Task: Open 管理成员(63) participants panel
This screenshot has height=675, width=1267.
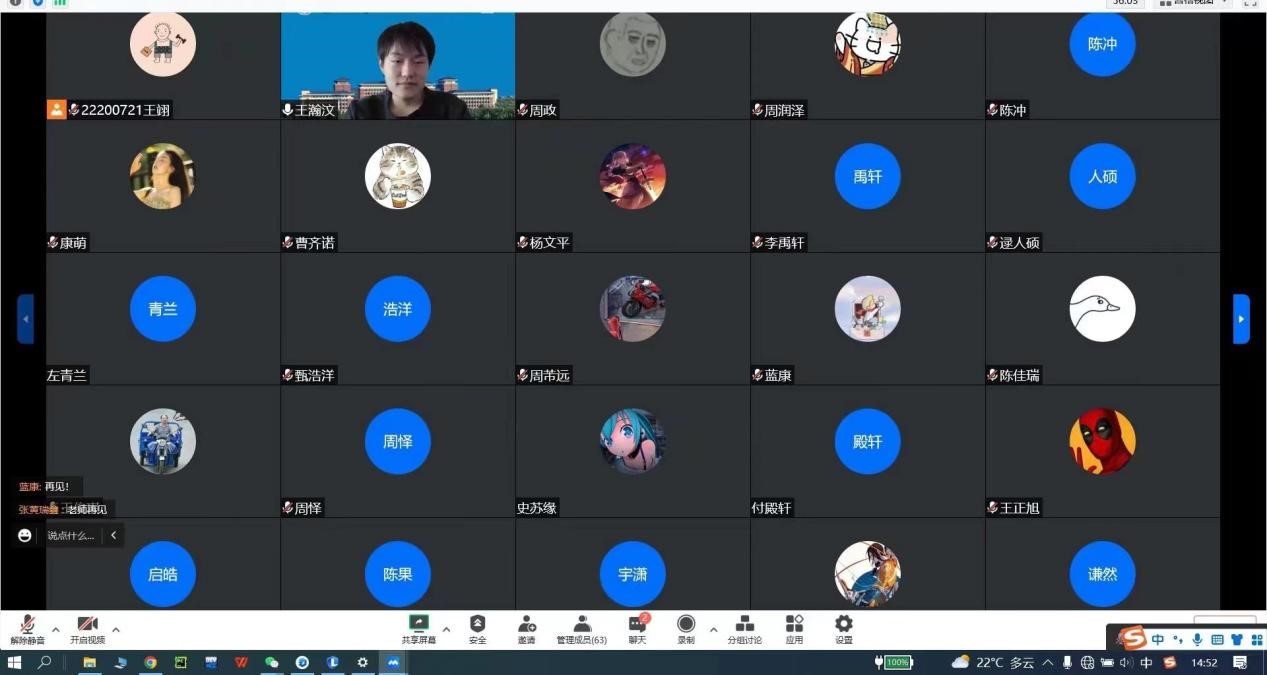Action: (x=582, y=628)
